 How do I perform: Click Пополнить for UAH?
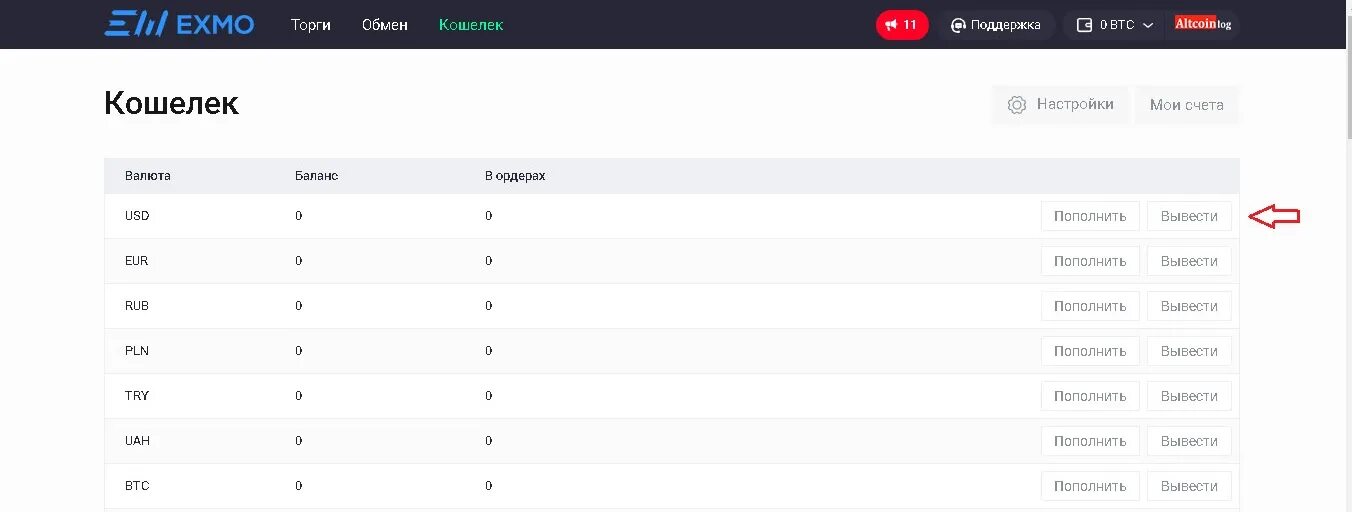click(x=1090, y=441)
